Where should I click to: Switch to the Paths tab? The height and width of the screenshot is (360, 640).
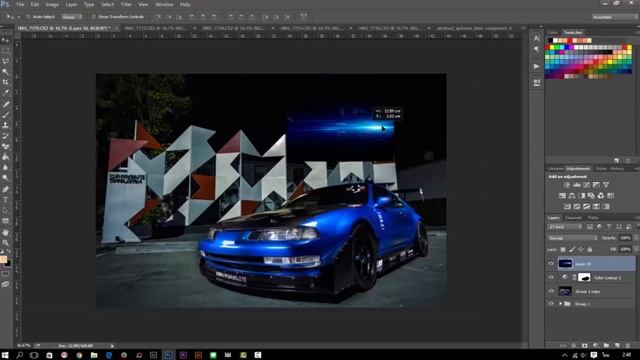coord(593,218)
